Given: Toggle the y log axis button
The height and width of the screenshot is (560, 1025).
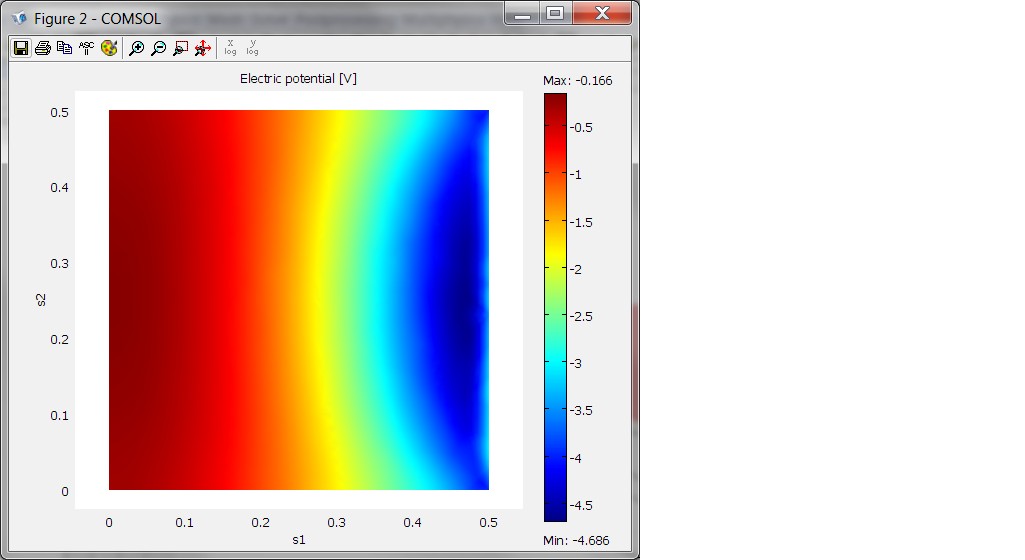Looking at the screenshot, I should (252, 48).
